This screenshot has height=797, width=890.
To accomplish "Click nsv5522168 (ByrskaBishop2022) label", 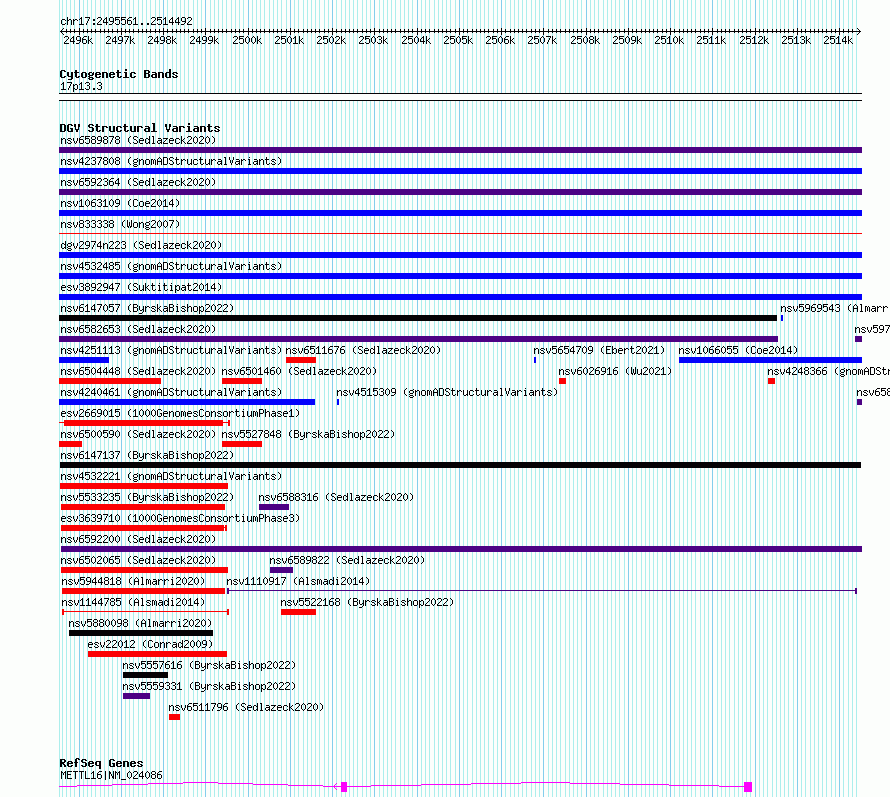I will [367, 602].
